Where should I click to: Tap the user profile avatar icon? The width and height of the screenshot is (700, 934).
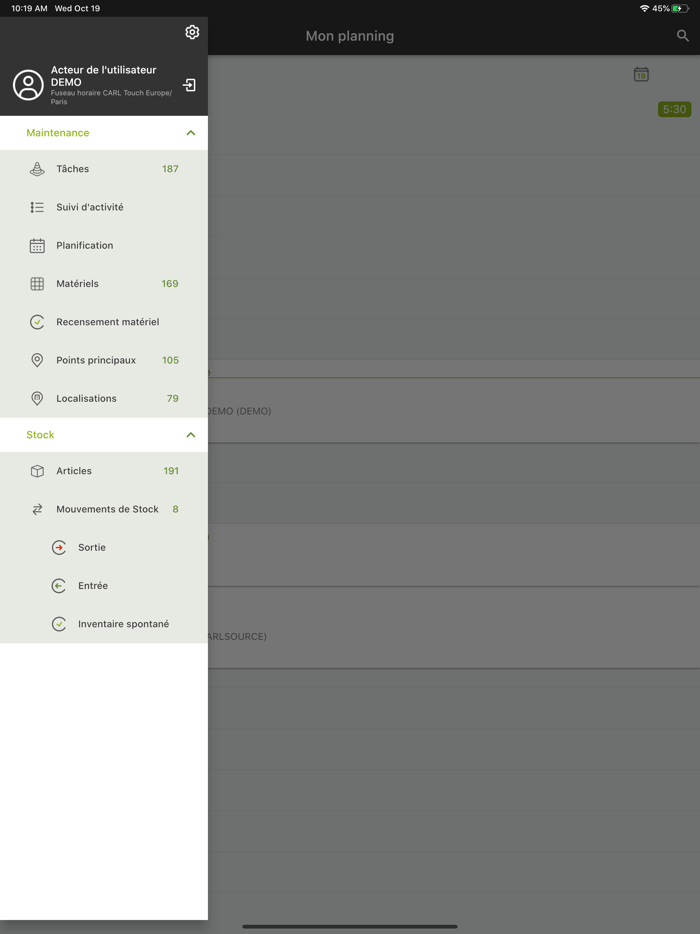[29, 85]
